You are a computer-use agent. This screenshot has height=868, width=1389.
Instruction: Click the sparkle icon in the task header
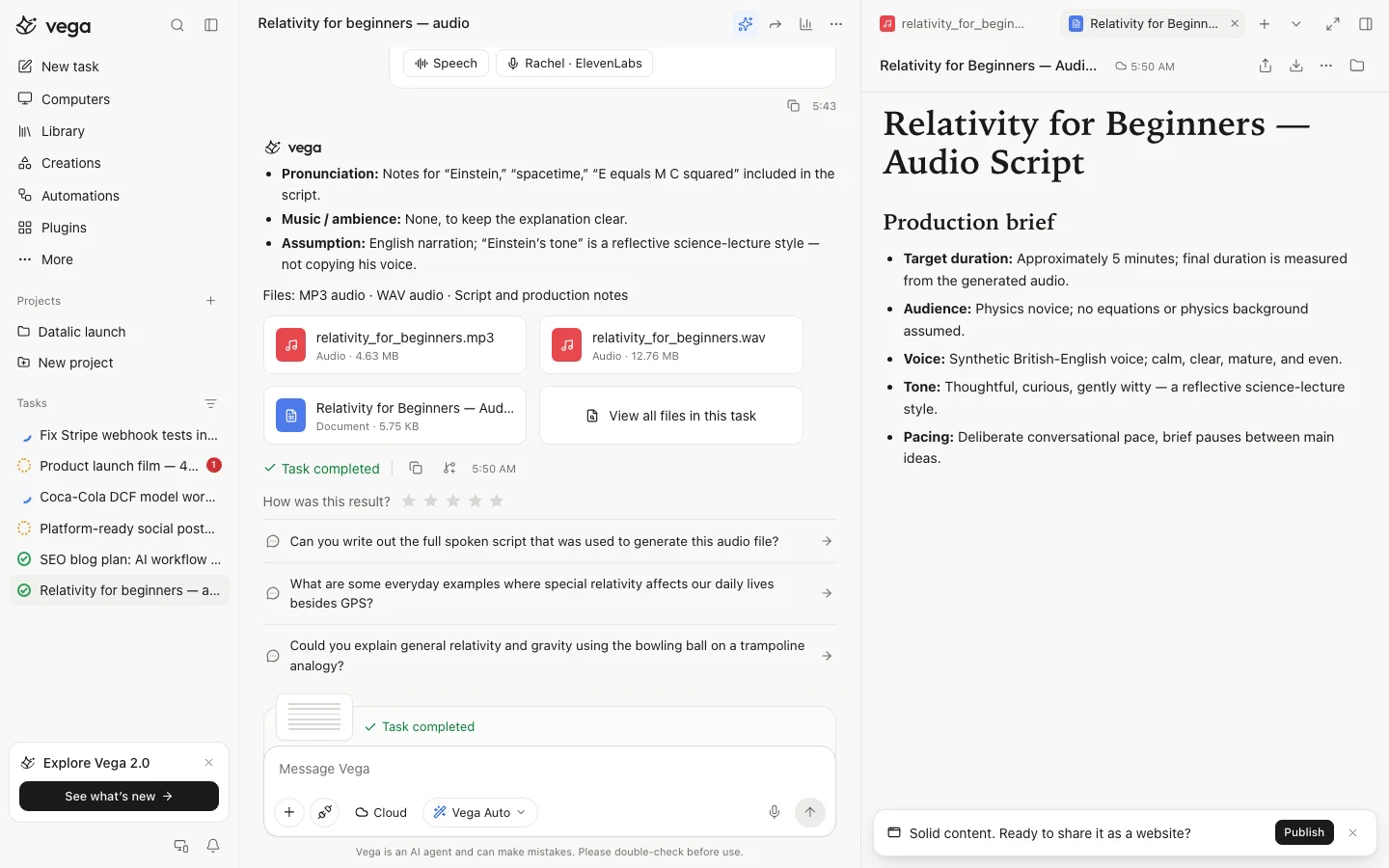click(x=745, y=24)
